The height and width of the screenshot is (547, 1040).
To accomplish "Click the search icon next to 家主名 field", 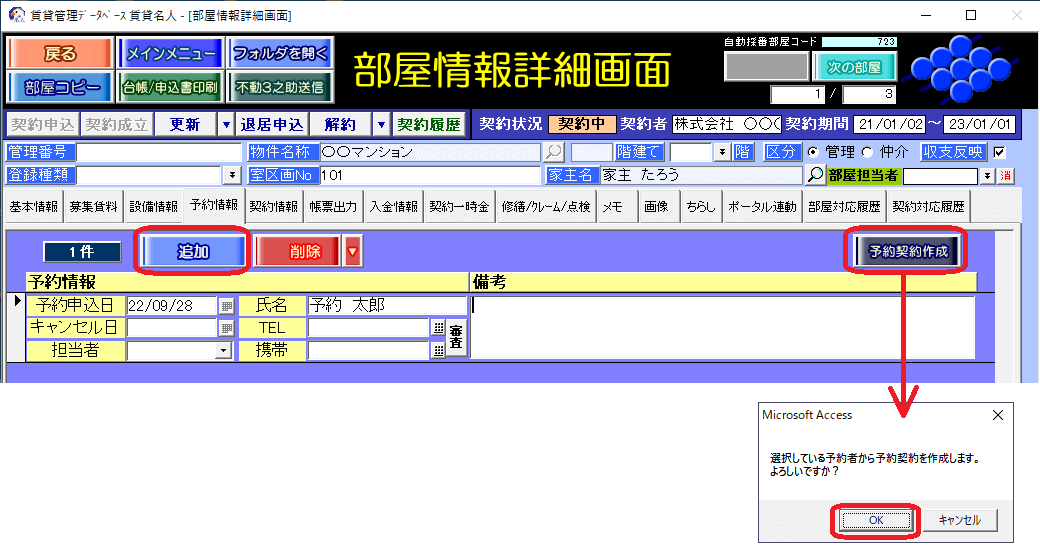I will pos(816,175).
